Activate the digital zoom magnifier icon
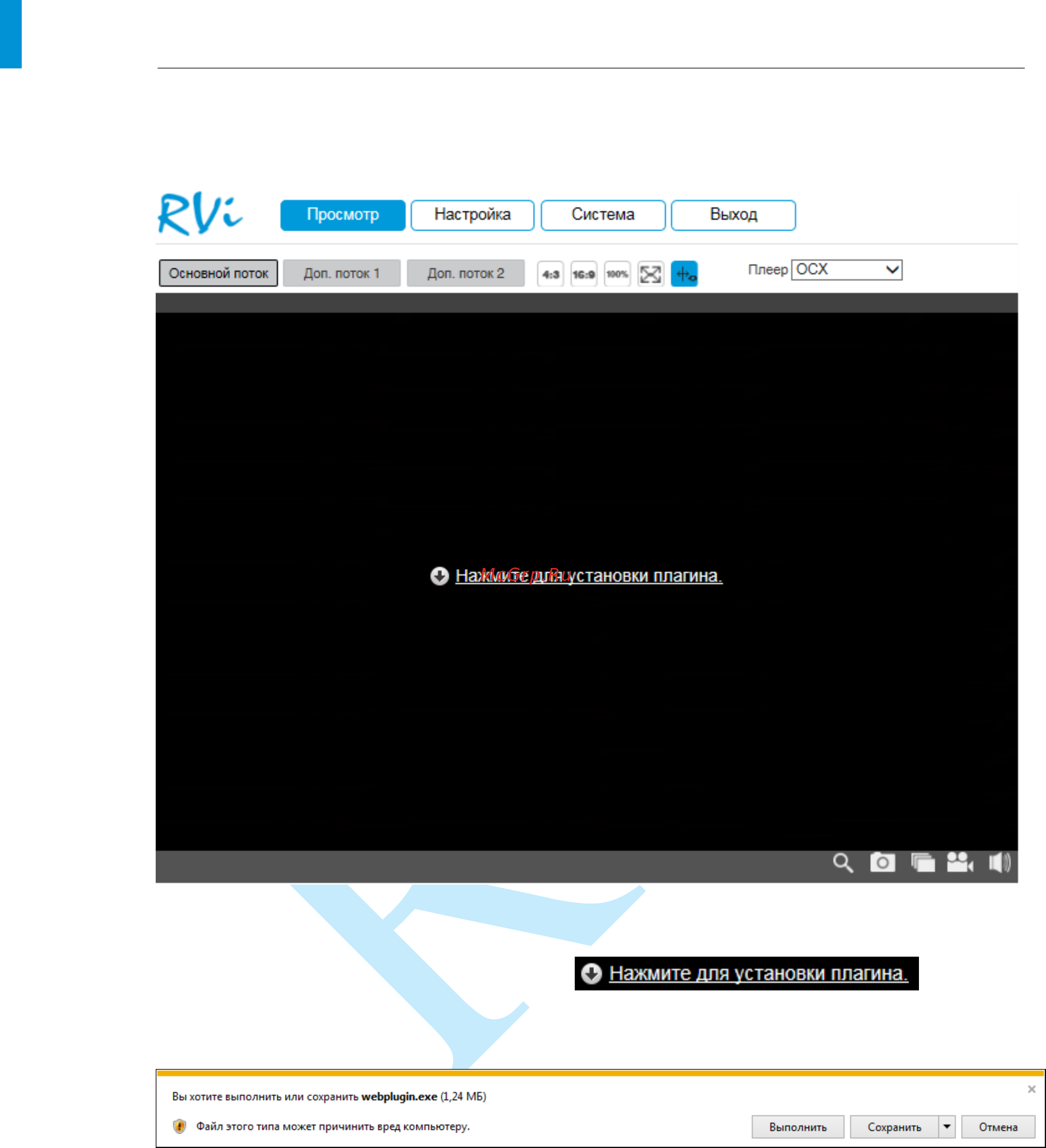Image resolution: width=1046 pixels, height=1148 pixels. coord(843,863)
